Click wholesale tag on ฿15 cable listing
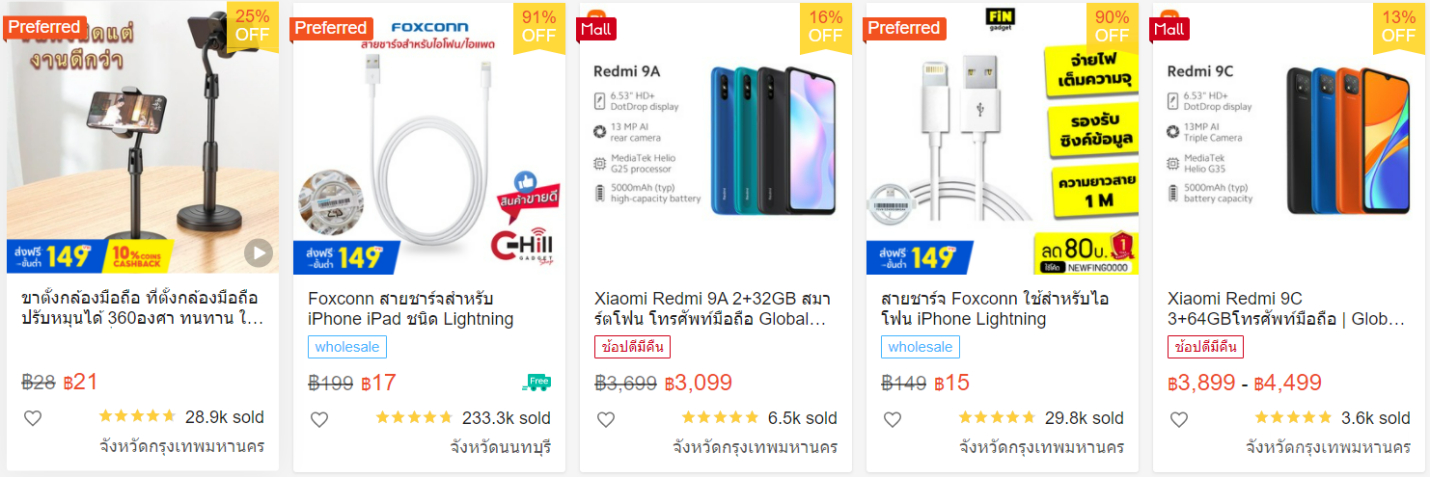 [x=920, y=347]
